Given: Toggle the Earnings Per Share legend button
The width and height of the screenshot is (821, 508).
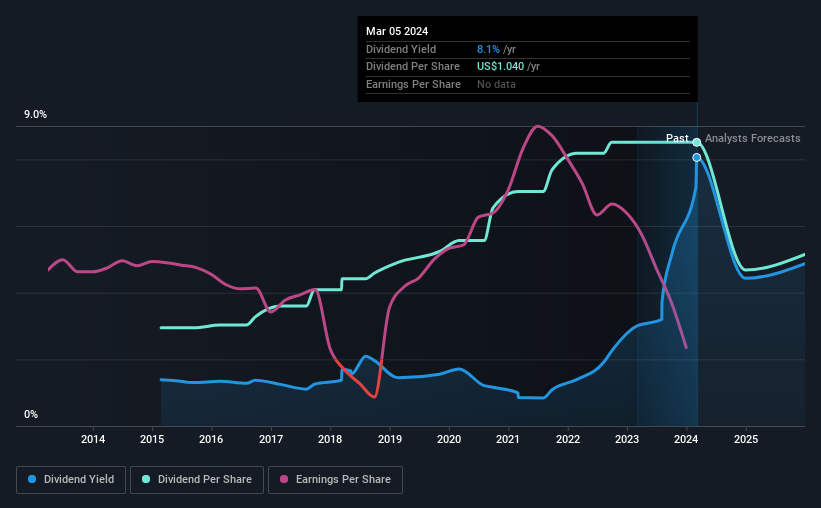Looking at the screenshot, I should [x=335, y=480].
